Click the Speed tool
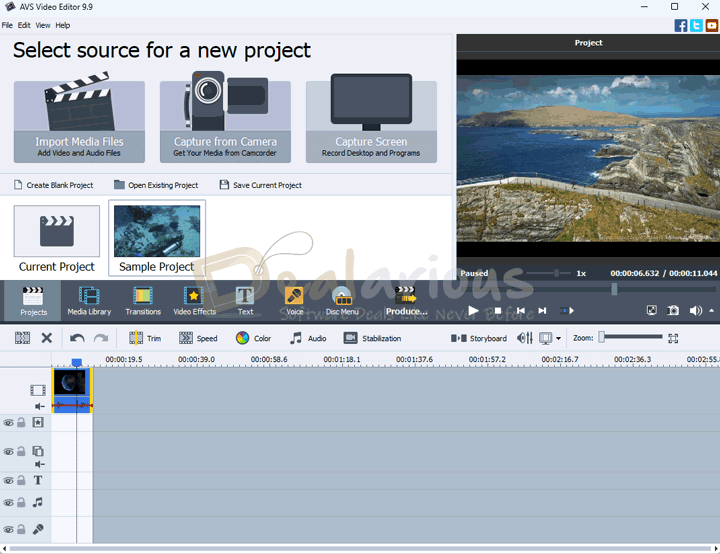 (198, 339)
